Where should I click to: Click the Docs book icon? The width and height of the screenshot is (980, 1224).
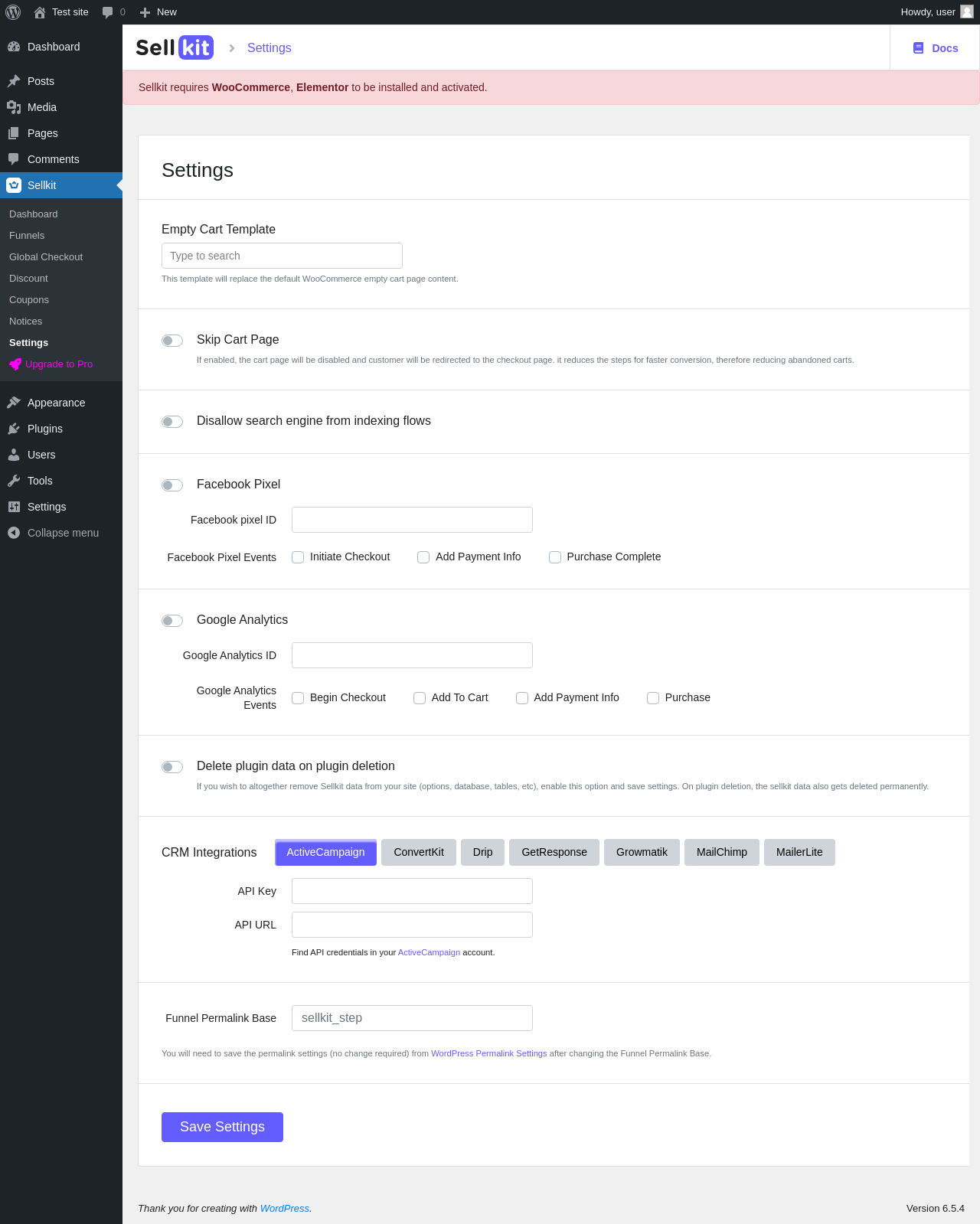(x=918, y=48)
